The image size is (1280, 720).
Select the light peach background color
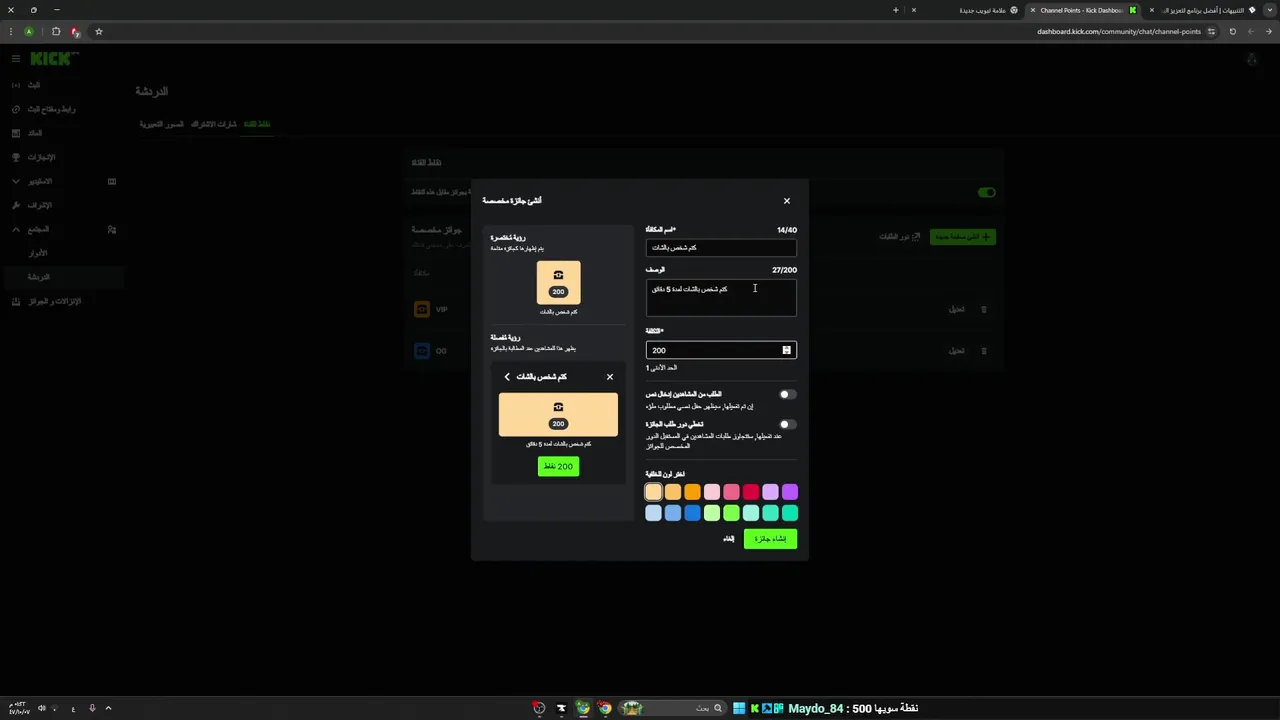click(x=653, y=492)
